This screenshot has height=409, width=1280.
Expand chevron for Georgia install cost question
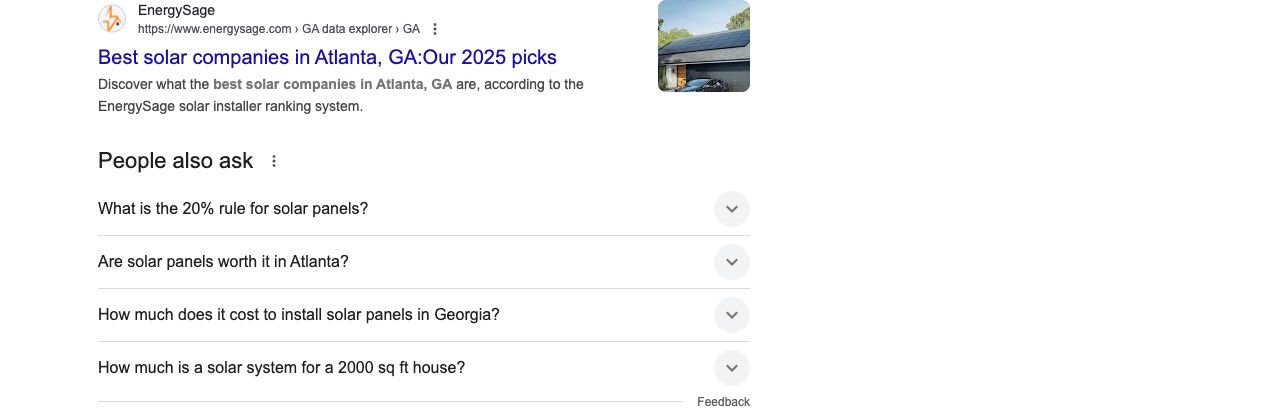(732, 315)
